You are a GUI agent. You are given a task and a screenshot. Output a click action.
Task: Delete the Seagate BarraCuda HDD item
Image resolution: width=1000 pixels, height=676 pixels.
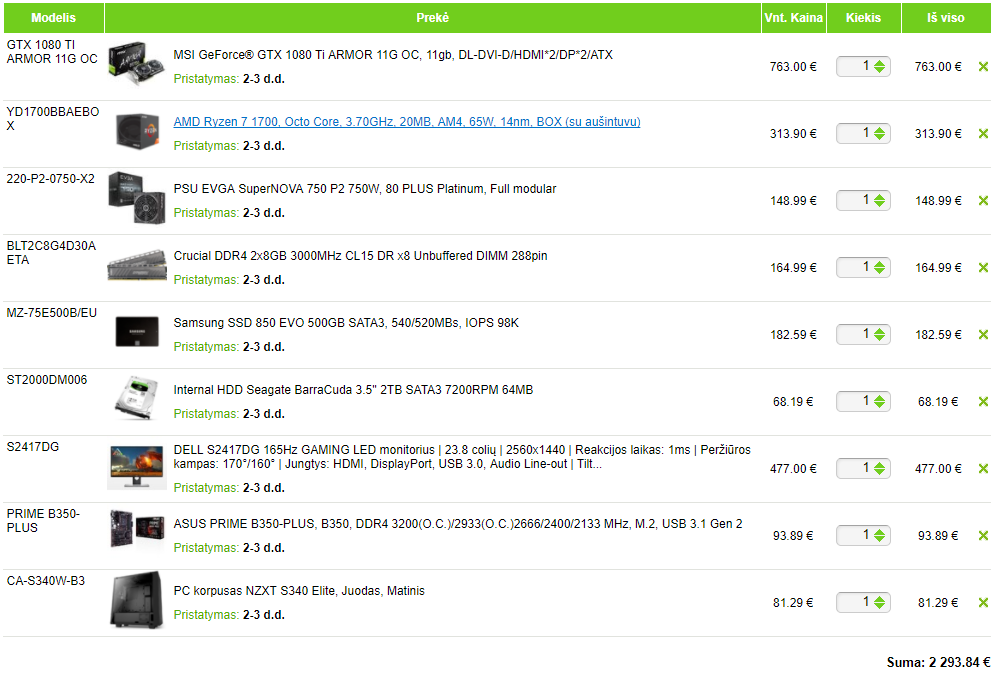(983, 401)
